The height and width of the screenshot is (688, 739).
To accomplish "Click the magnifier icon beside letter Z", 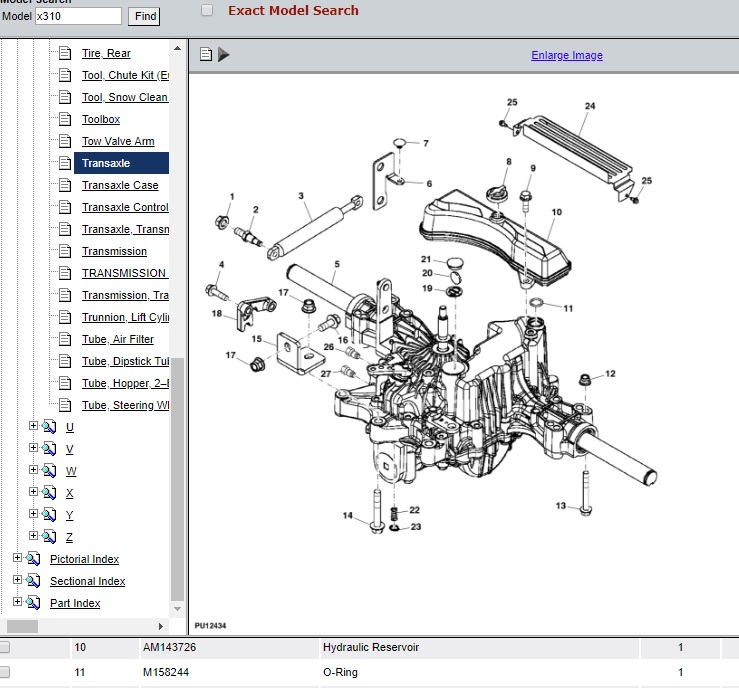I will 49,537.
